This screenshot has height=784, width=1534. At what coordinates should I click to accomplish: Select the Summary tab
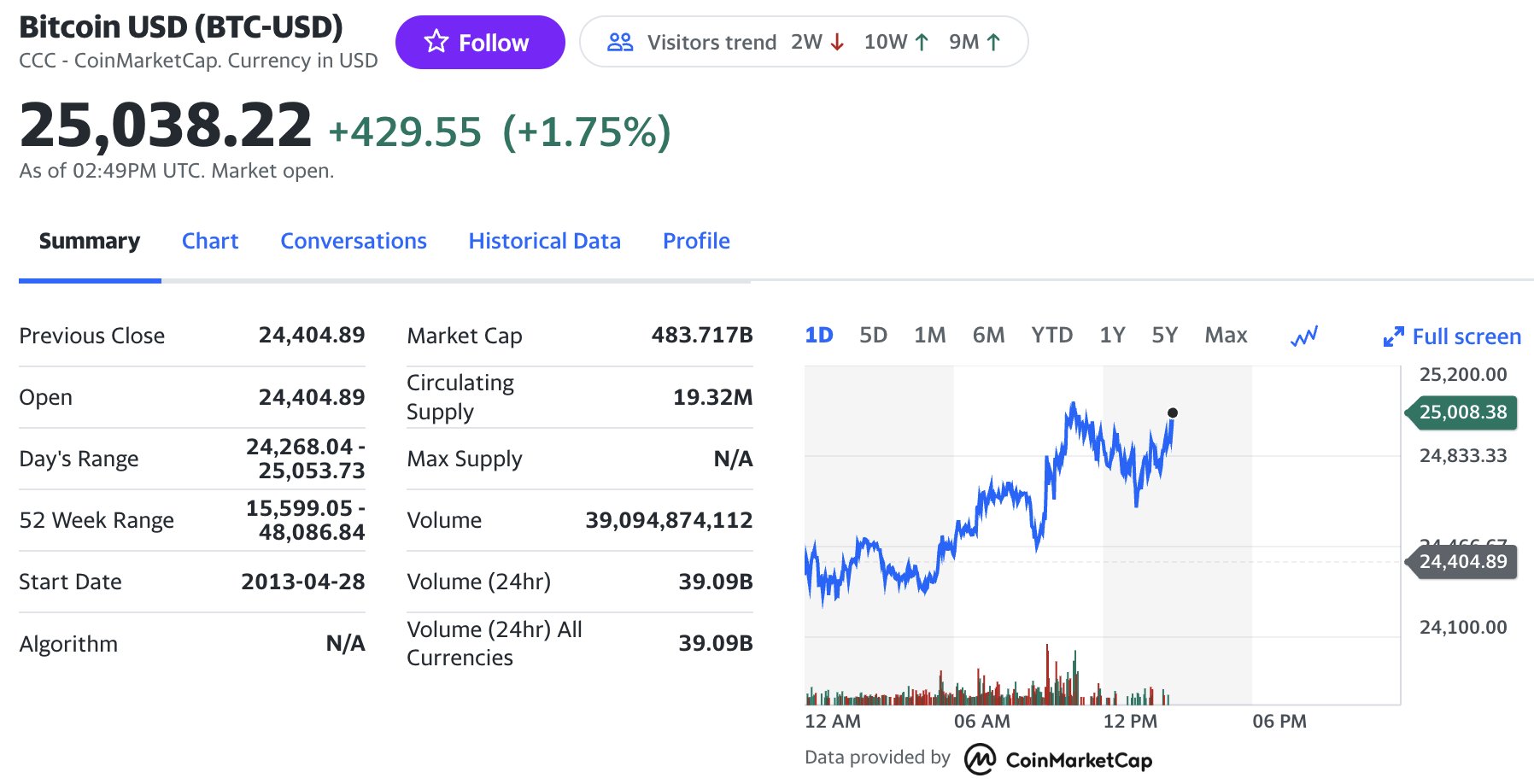coord(90,241)
